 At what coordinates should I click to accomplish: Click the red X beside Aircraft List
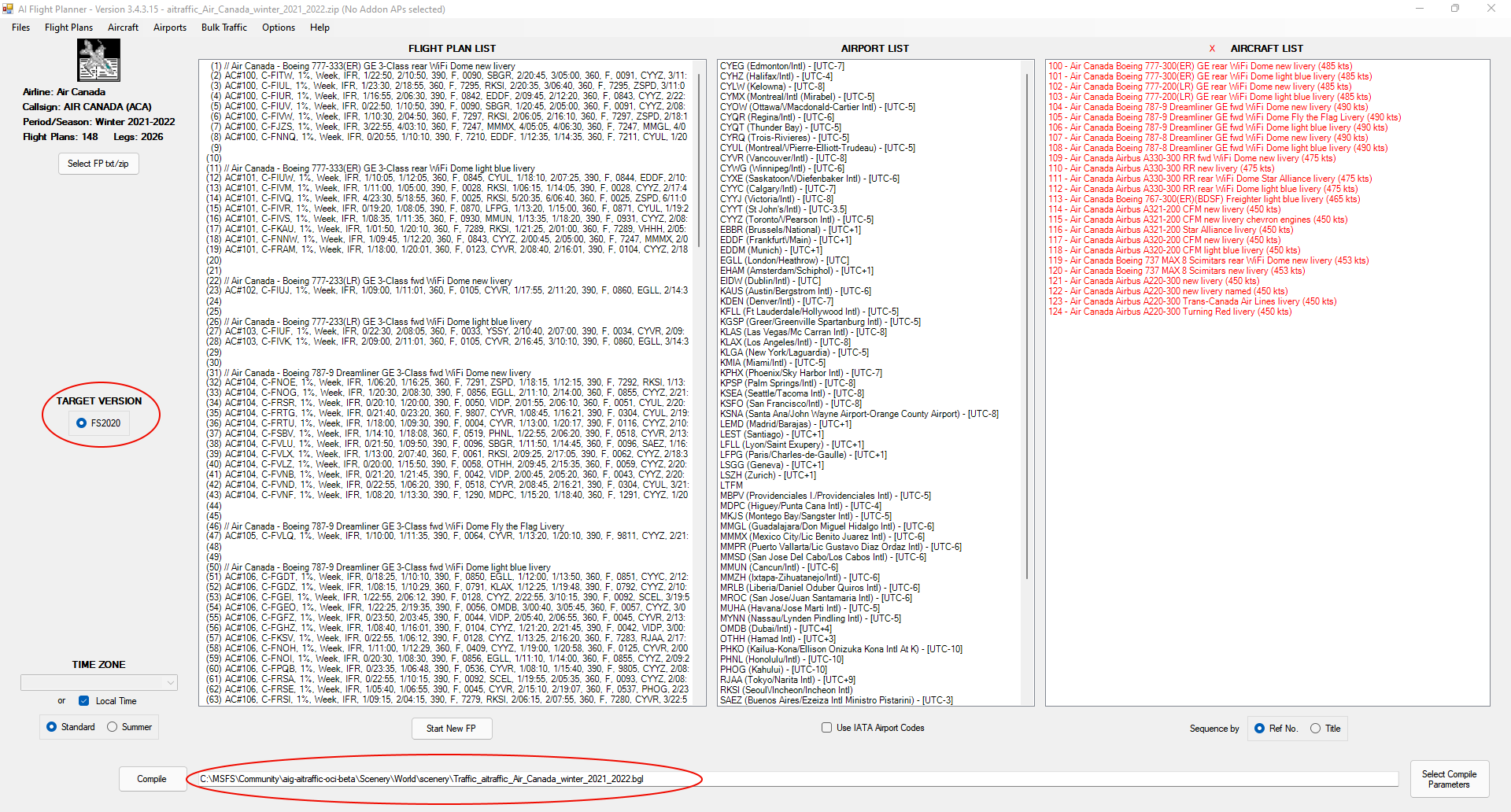pyautogui.click(x=1212, y=49)
